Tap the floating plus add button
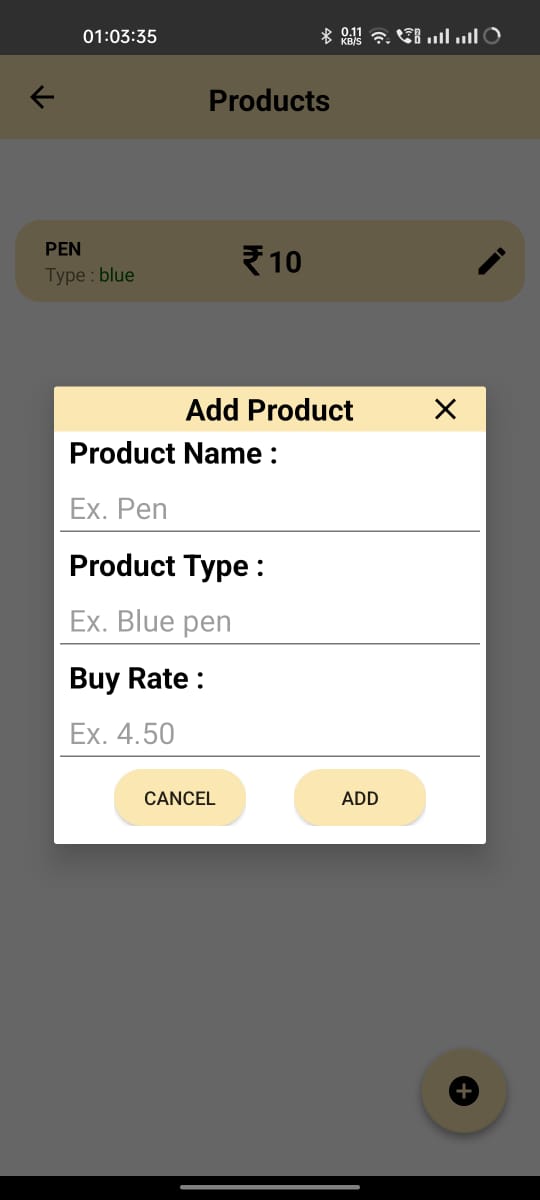Image resolution: width=540 pixels, height=1200 pixels. [x=464, y=1091]
